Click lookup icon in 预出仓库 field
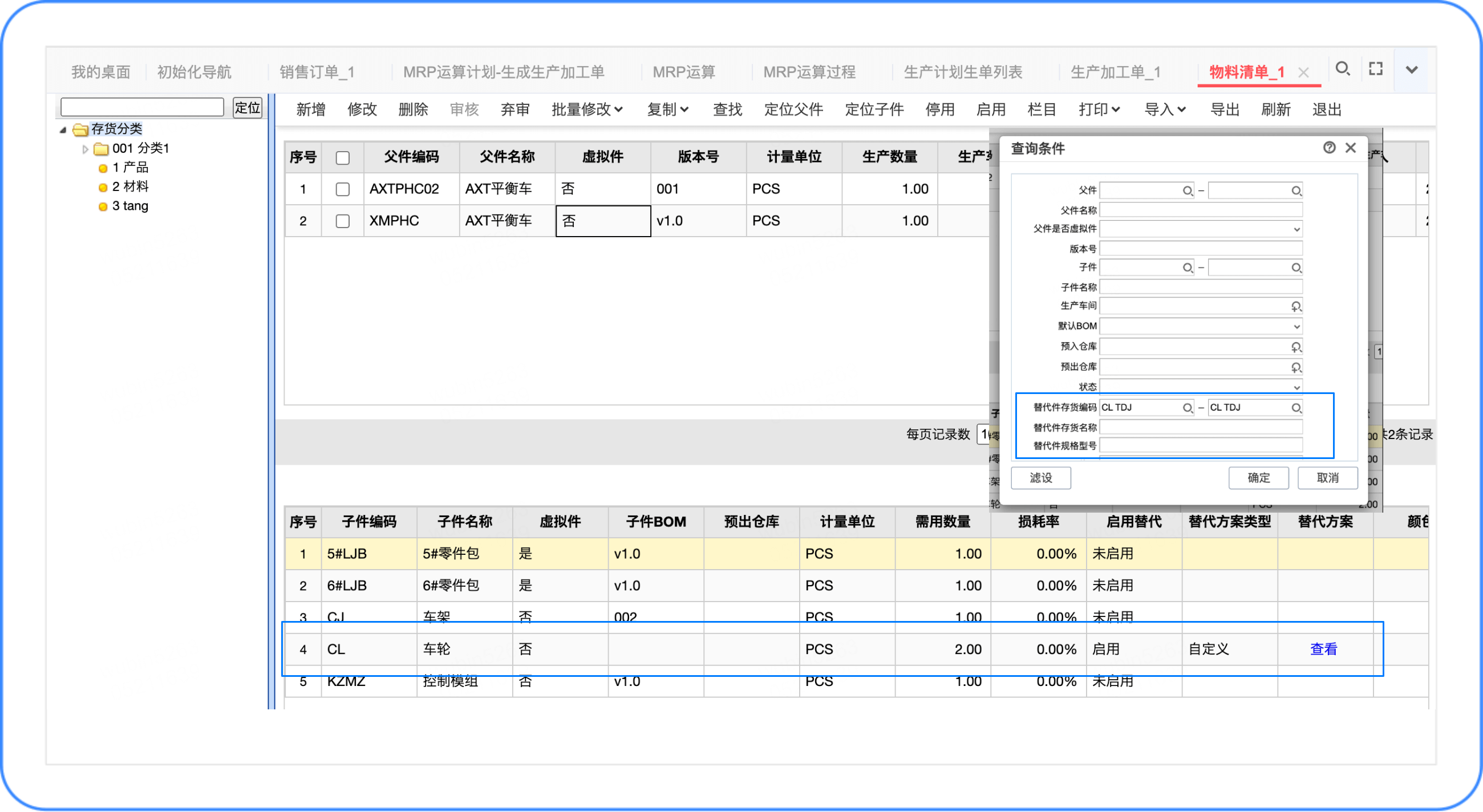Image resolution: width=1483 pixels, height=812 pixels. point(1295,367)
